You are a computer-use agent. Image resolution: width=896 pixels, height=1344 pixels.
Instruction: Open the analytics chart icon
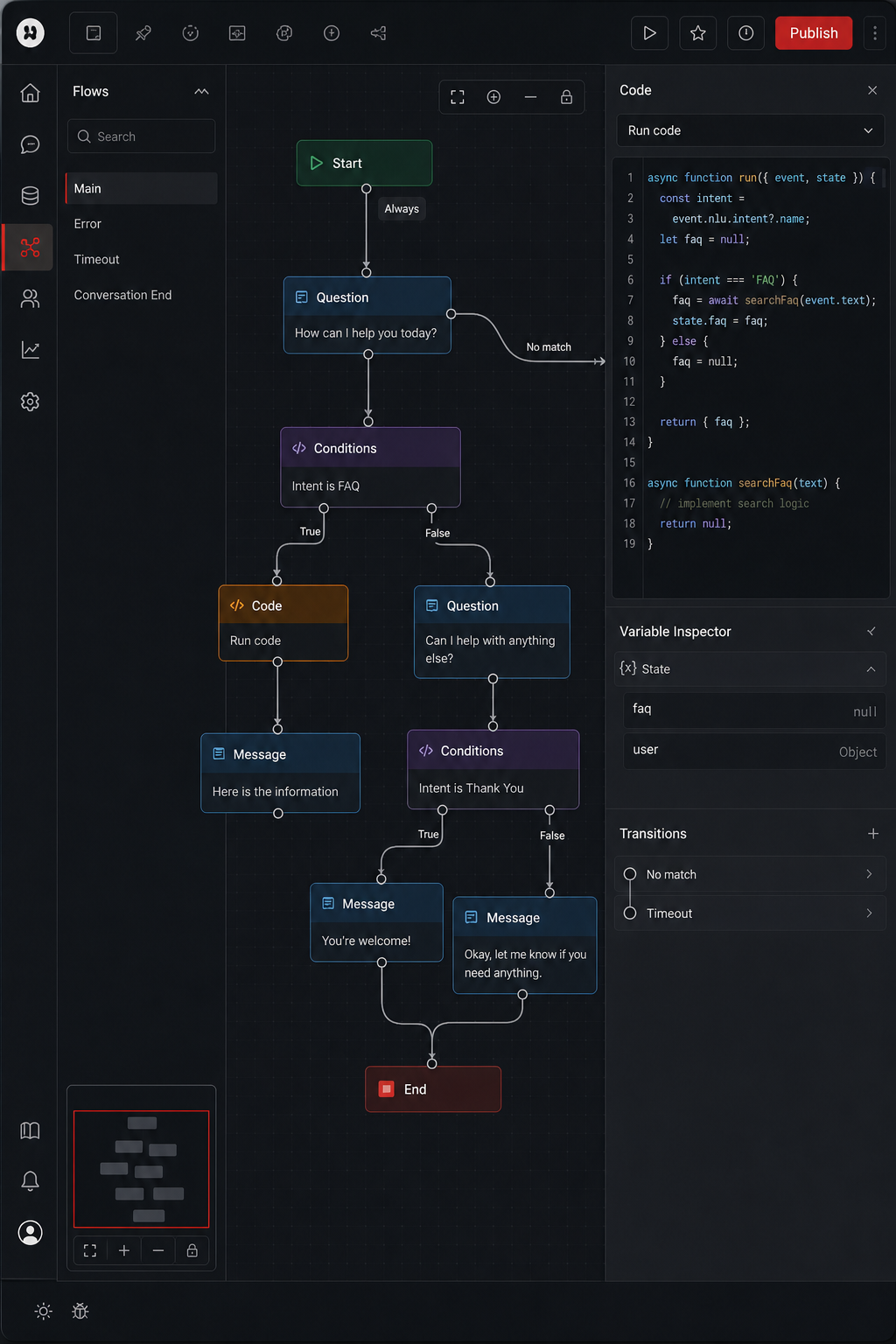(x=31, y=350)
